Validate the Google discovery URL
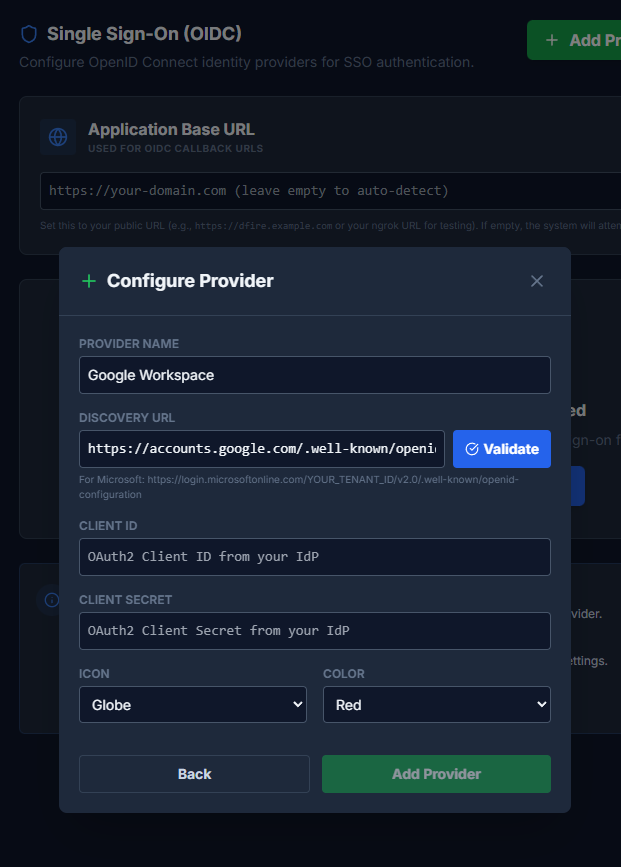Viewport: 621px width, 867px height. coord(502,448)
